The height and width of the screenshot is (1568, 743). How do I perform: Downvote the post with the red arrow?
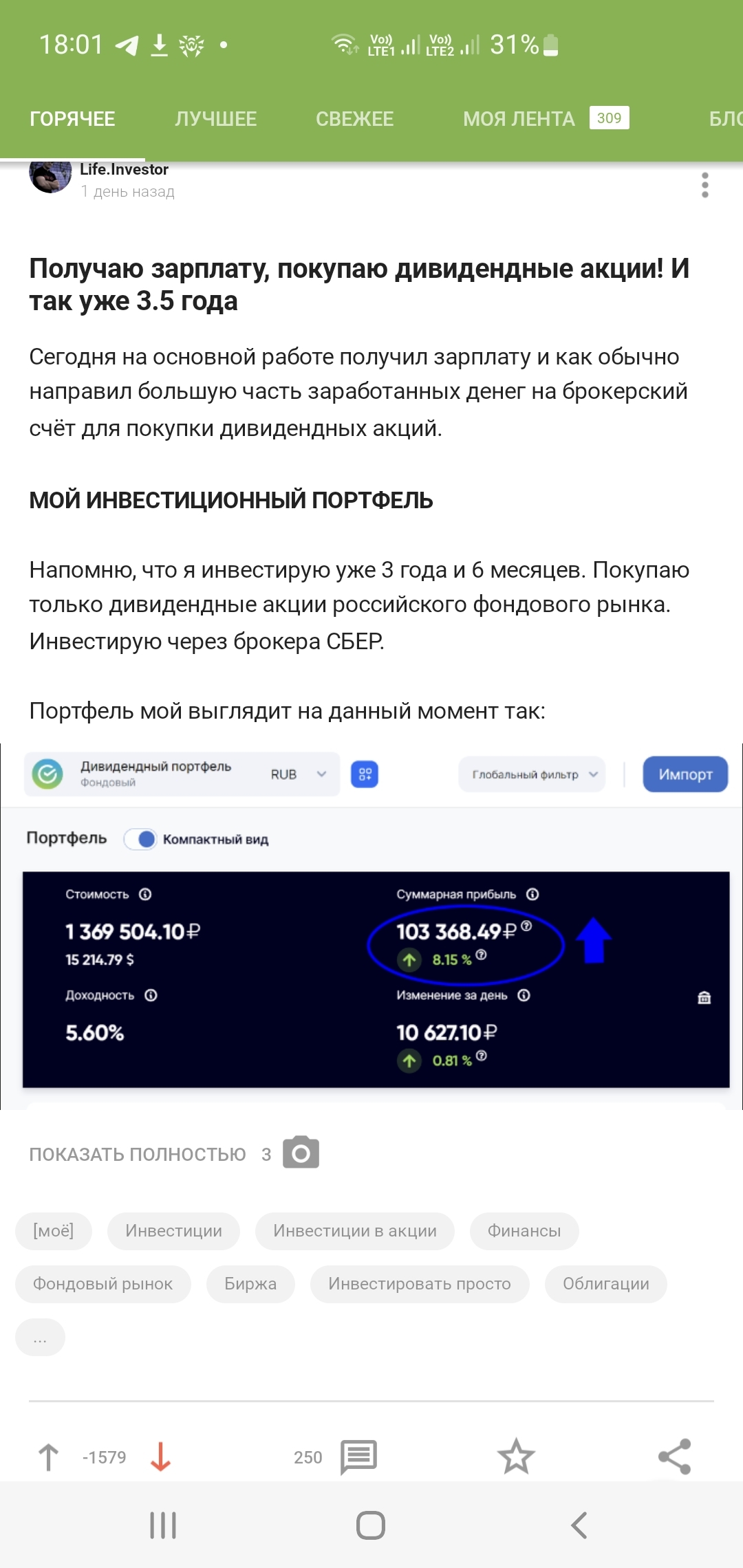[x=160, y=1457]
